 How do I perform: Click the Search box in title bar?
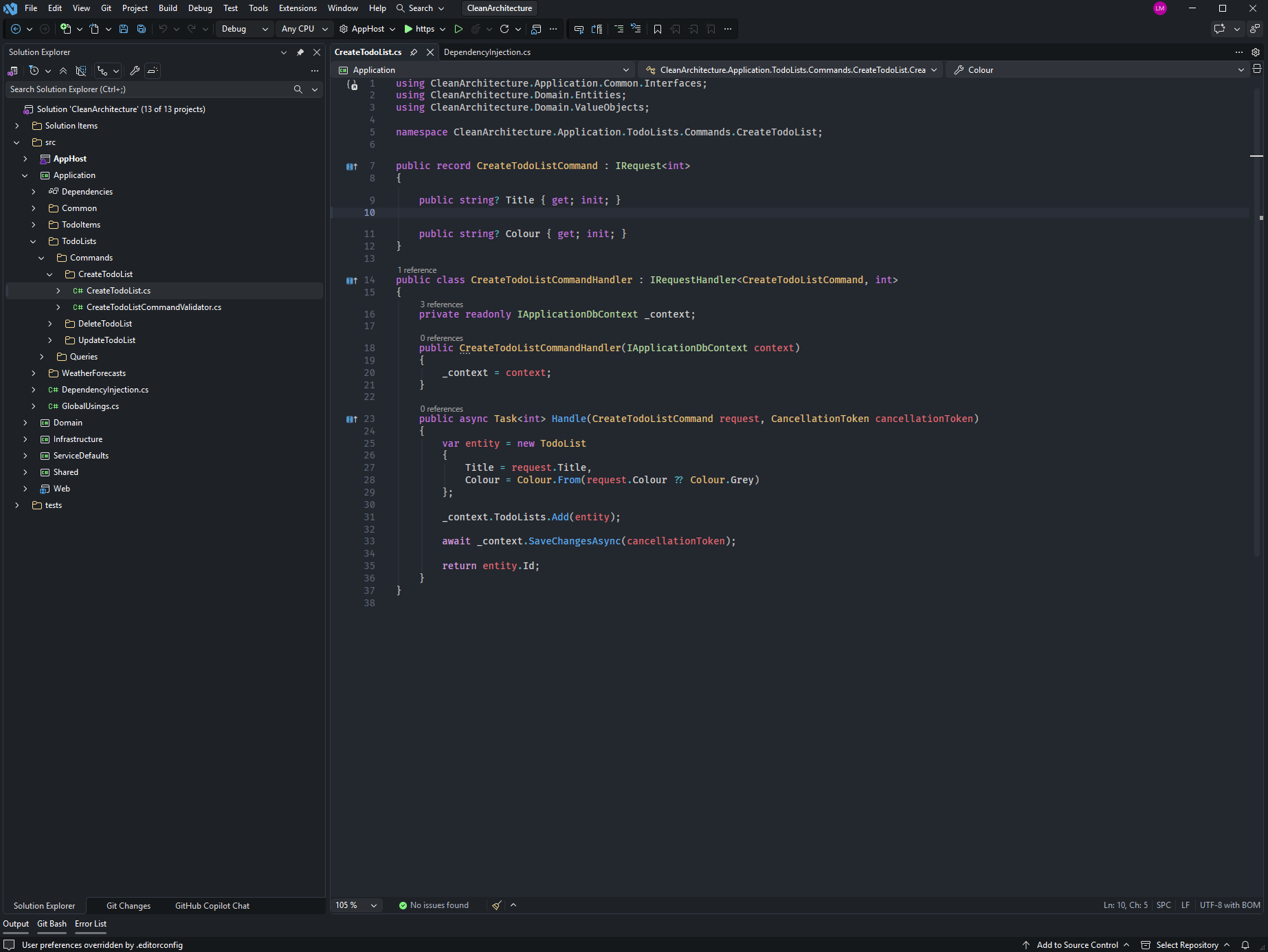click(x=421, y=8)
